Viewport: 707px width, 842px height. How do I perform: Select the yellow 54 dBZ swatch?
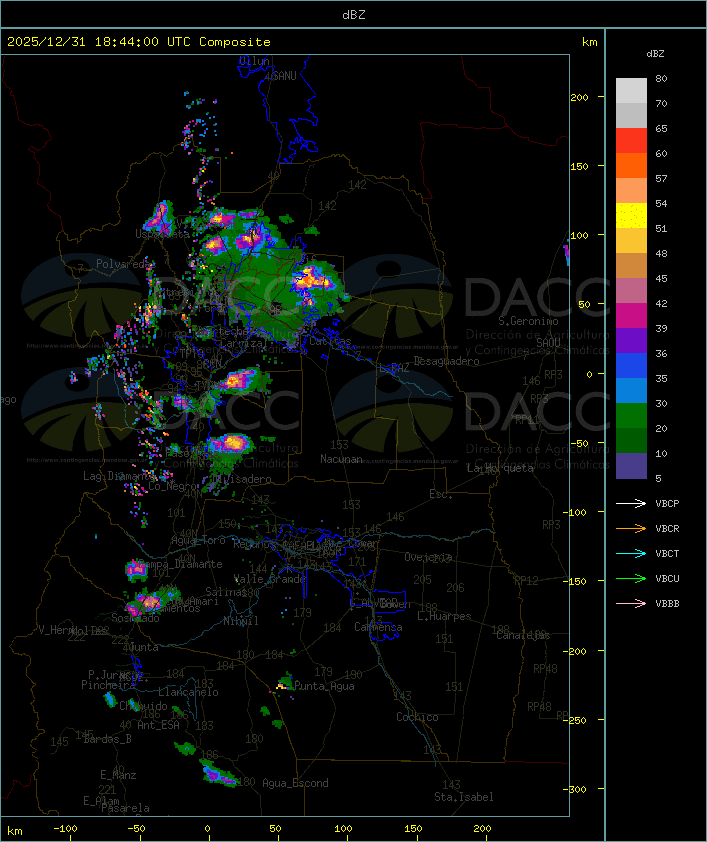(x=631, y=215)
